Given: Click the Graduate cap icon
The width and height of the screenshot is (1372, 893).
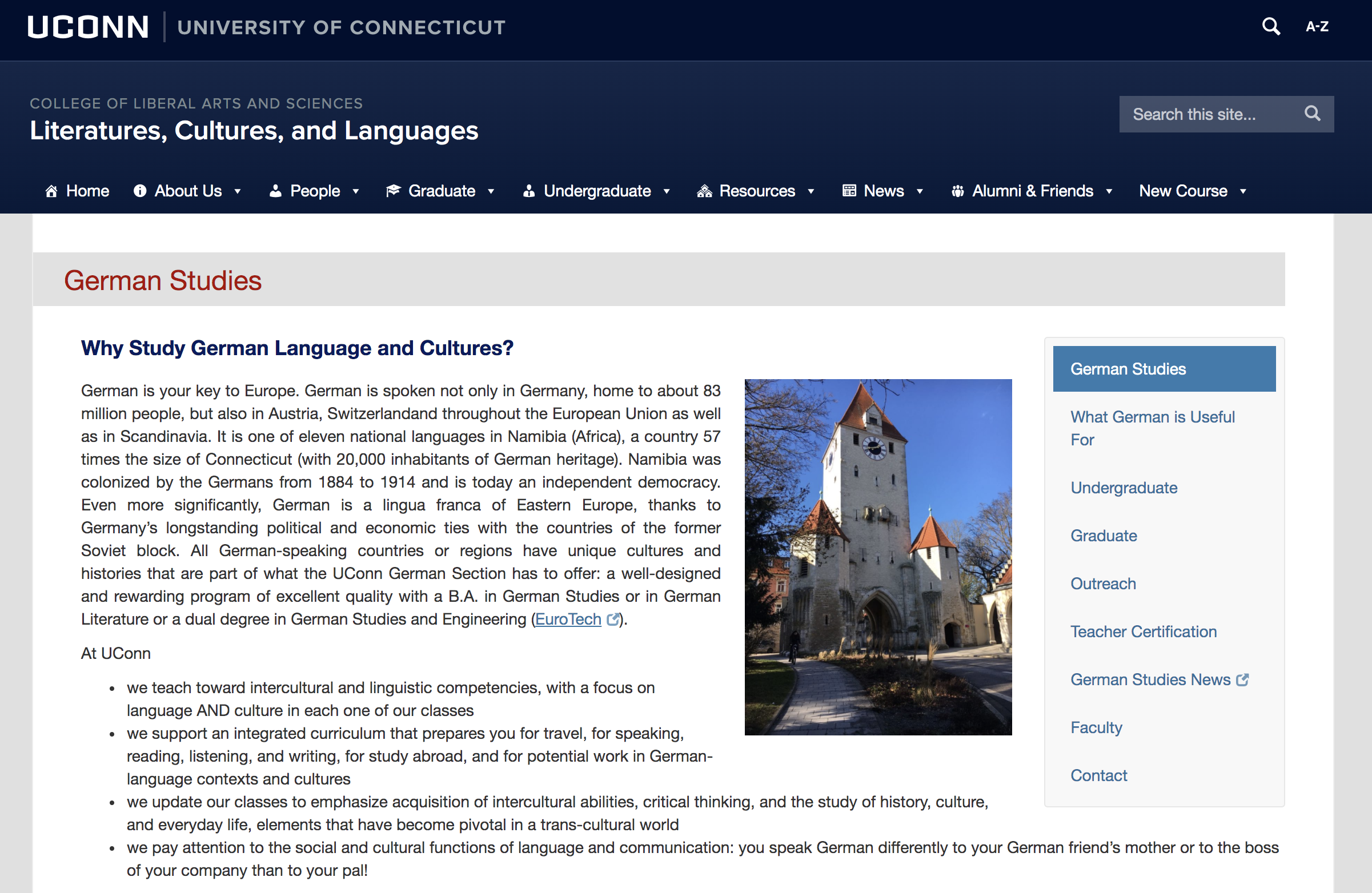Looking at the screenshot, I should pos(393,191).
